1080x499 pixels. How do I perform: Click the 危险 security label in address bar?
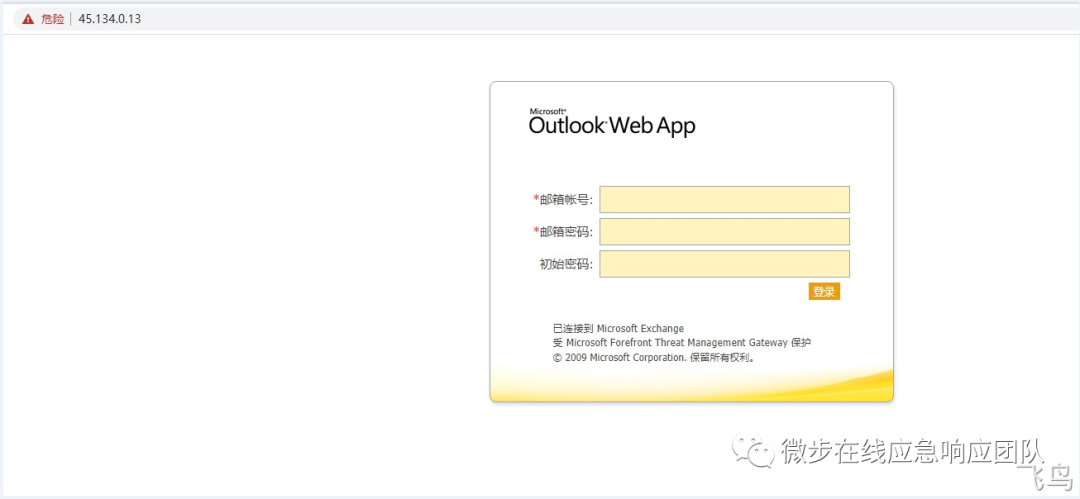[52, 19]
